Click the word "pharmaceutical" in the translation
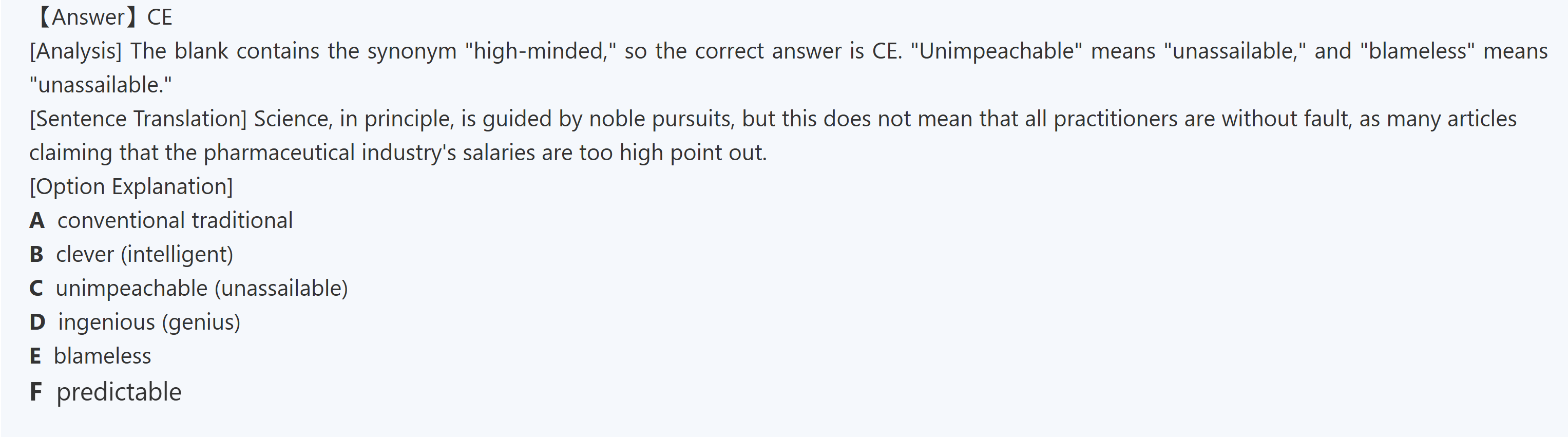The width and height of the screenshot is (1568, 437). 279,153
